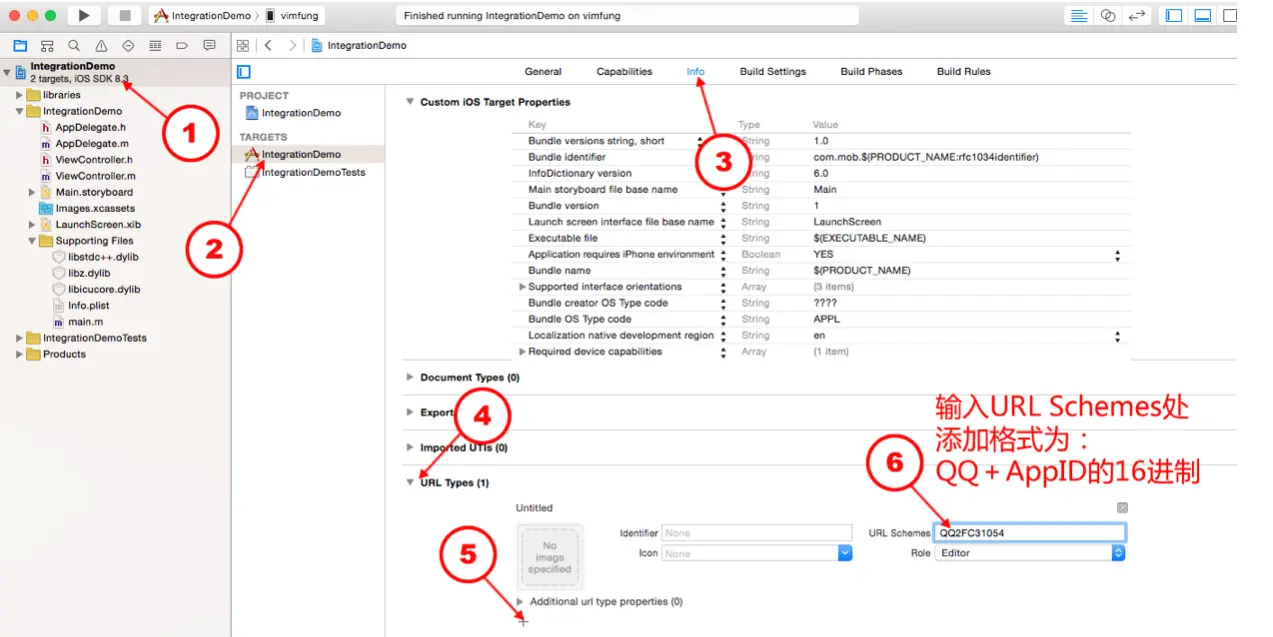
Task: Open the Application requires iPhone environment YES stepper
Action: tap(1117, 255)
